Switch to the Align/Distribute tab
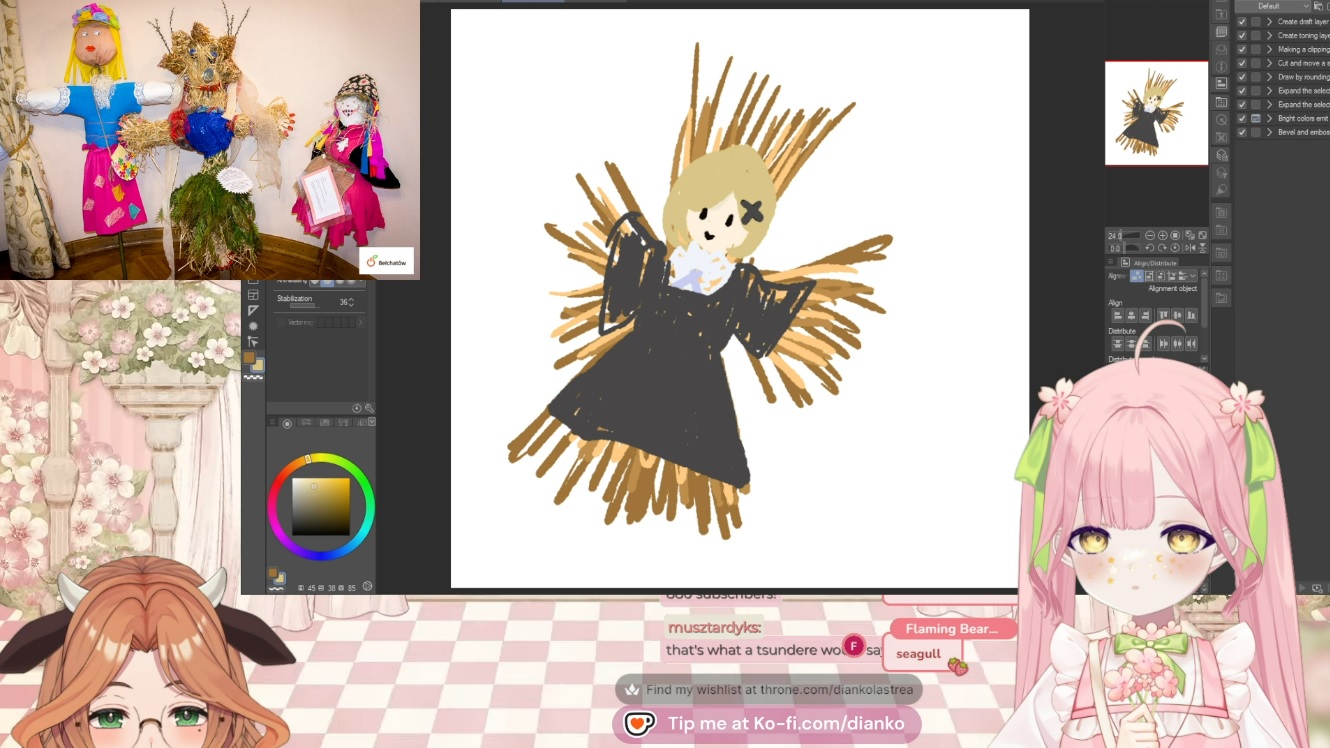The image size is (1330, 748). [1148, 262]
